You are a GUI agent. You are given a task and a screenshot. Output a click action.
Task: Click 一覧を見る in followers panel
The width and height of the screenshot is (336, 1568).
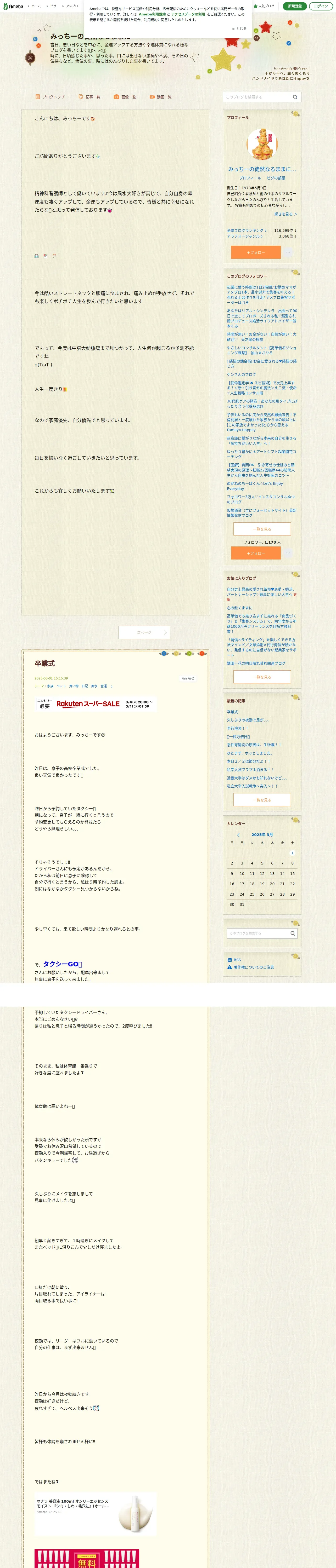coord(262,529)
